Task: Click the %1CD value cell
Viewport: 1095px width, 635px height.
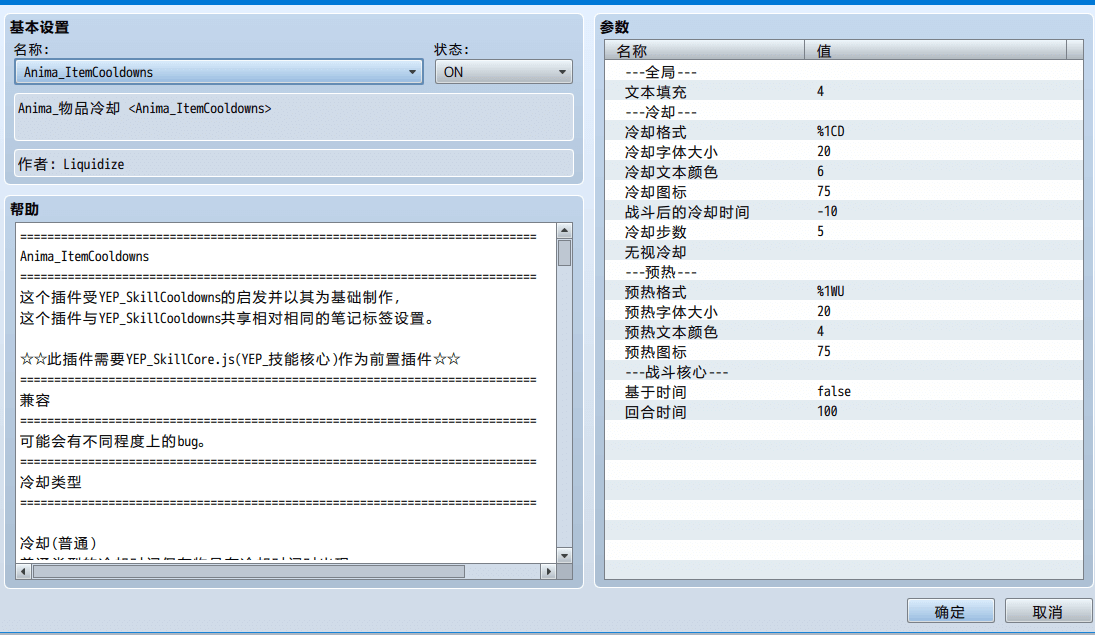Action: 830,131
